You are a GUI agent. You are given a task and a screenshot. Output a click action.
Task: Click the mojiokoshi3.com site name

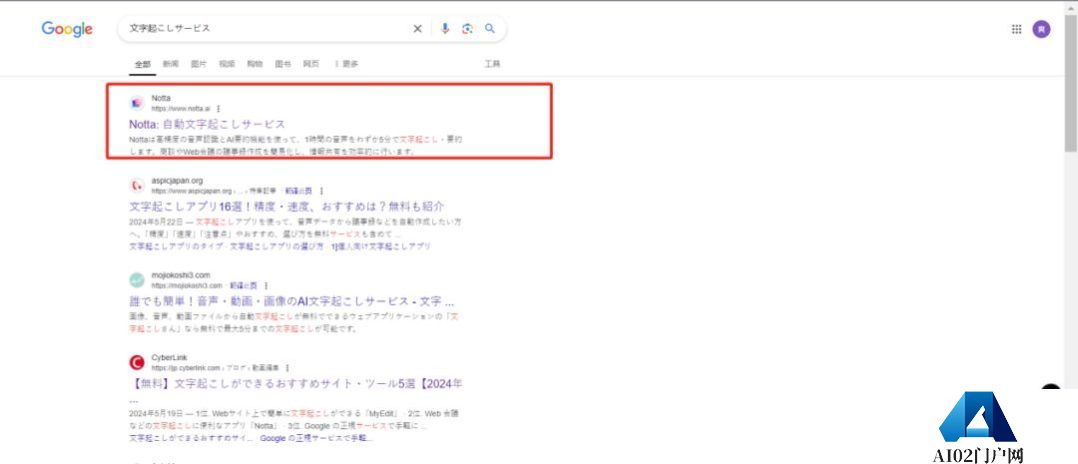(181, 275)
